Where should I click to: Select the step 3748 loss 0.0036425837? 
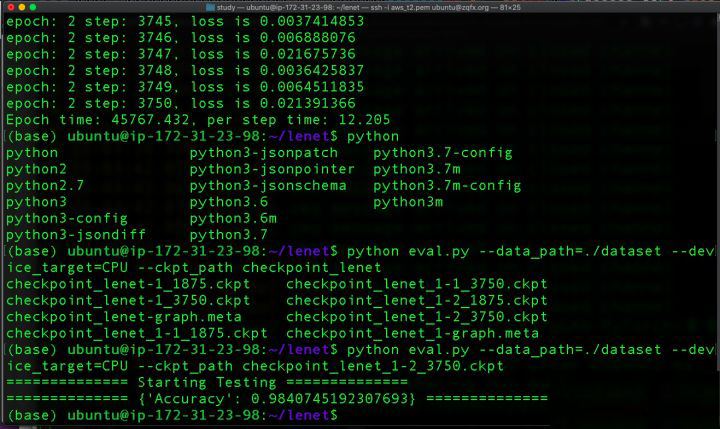click(x=312, y=70)
